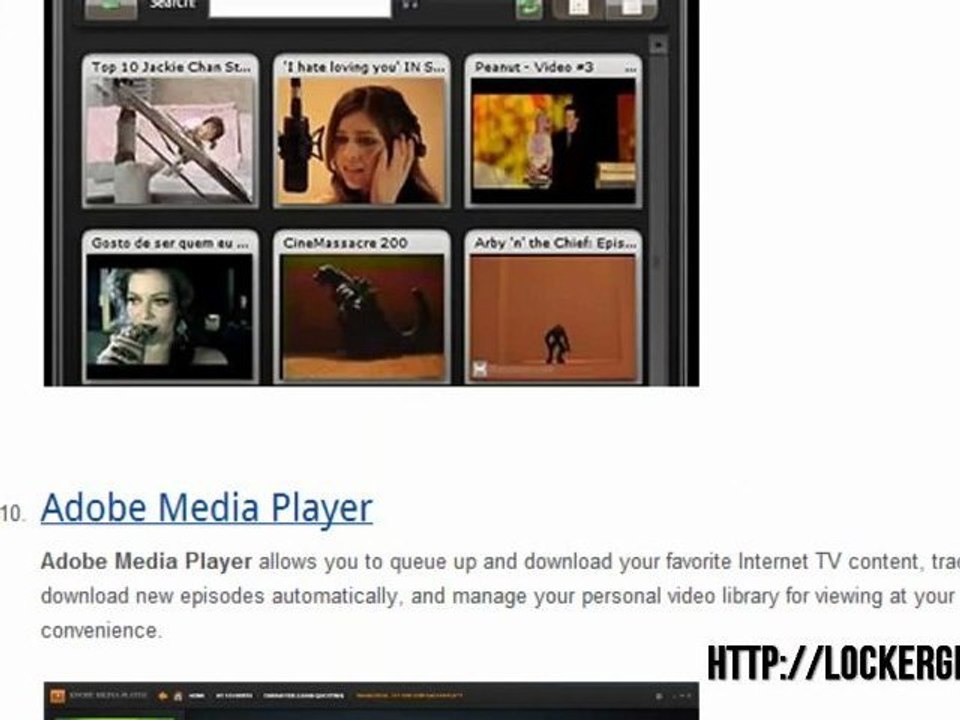Click the Top 10 Jackie Chan St... title
The height and width of the screenshot is (720, 960).
click(x=171, y=67)
